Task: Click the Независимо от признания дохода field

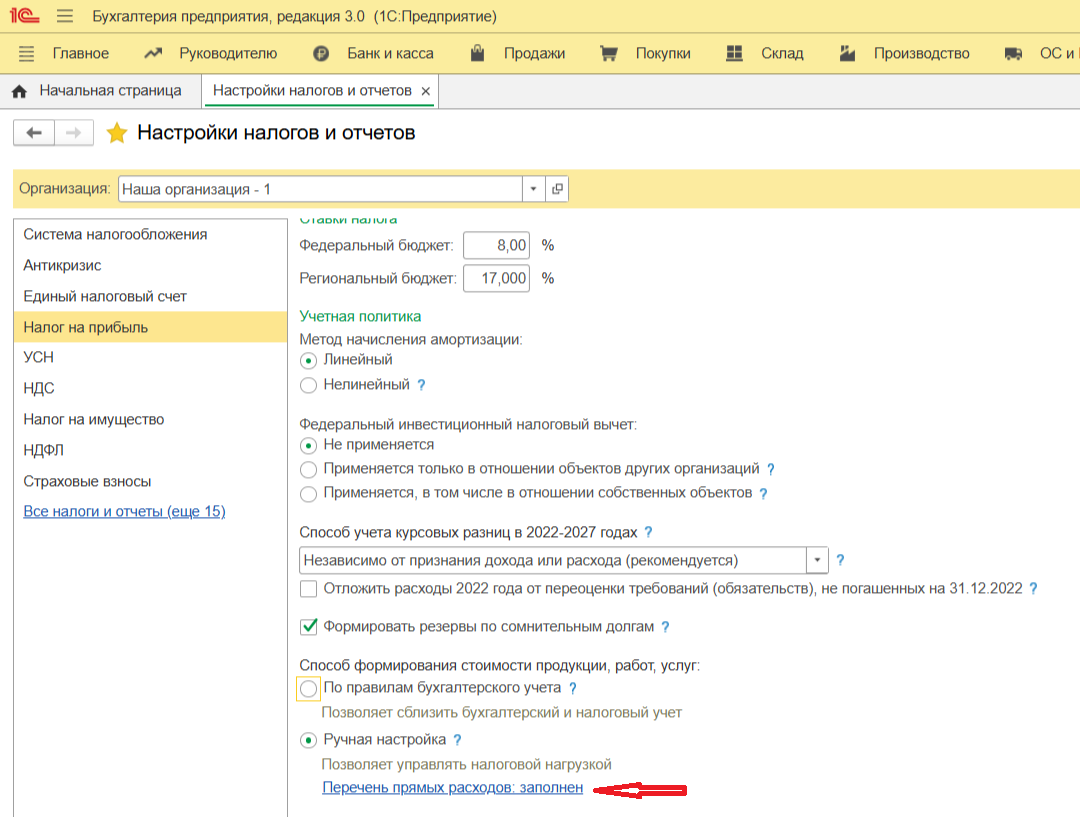Action: tap(553, 560)
